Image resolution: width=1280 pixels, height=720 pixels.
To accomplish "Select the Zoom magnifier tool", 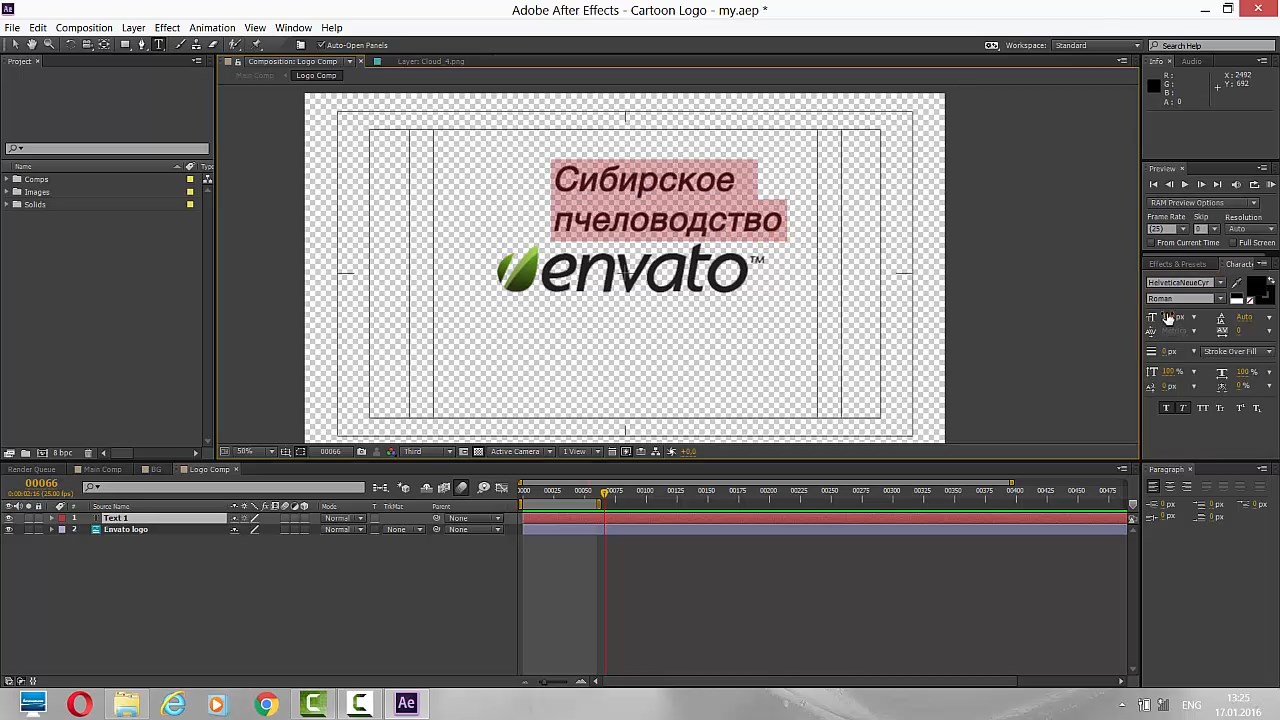I will tap(49, 45).
